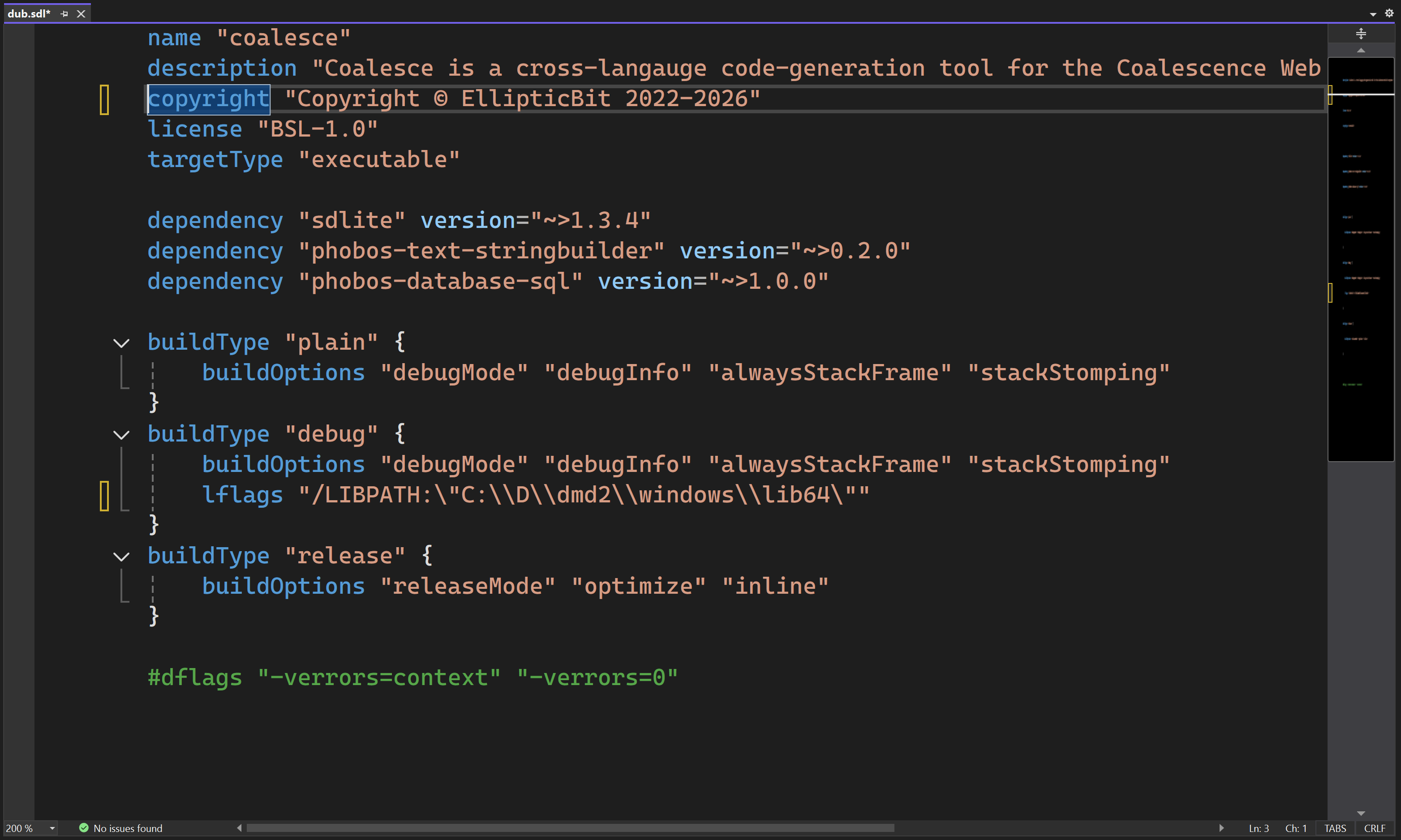Click the version="~>1.3.4" attribute
The height and width of the screenshot is (840, 1401).
(x=536, y=220)
